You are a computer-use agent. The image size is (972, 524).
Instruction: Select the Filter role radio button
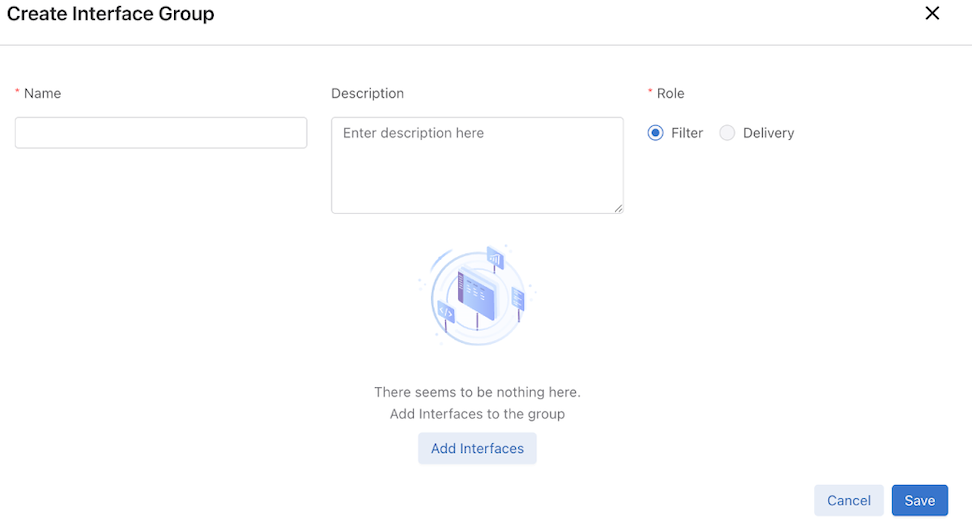(x=655, y=133)
